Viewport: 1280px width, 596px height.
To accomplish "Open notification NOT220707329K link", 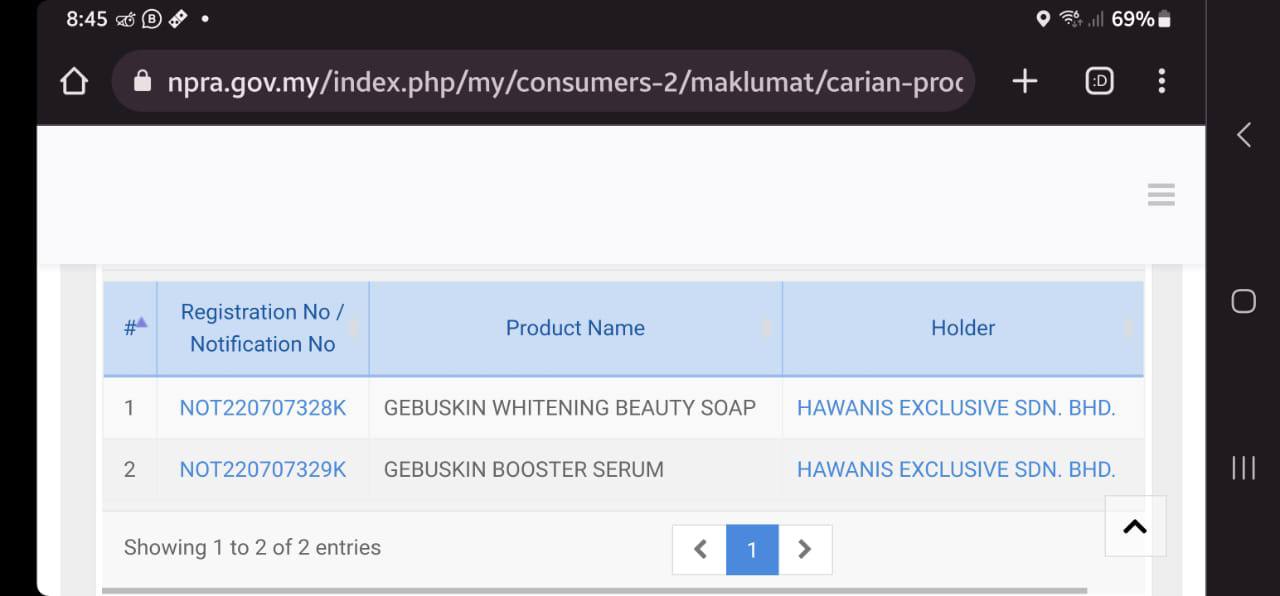I will 262,469.
